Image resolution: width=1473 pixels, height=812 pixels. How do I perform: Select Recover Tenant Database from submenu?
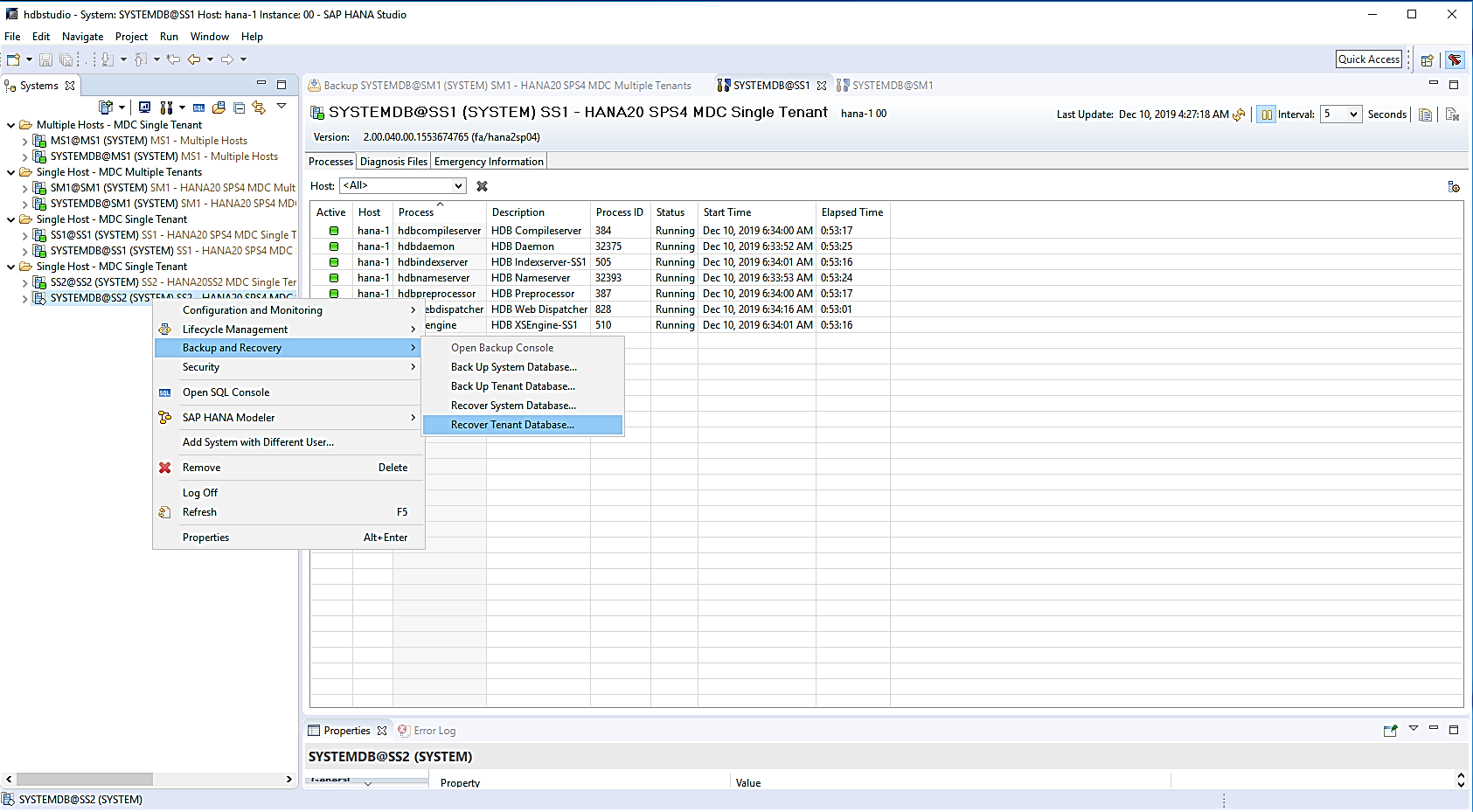(512, 425)
